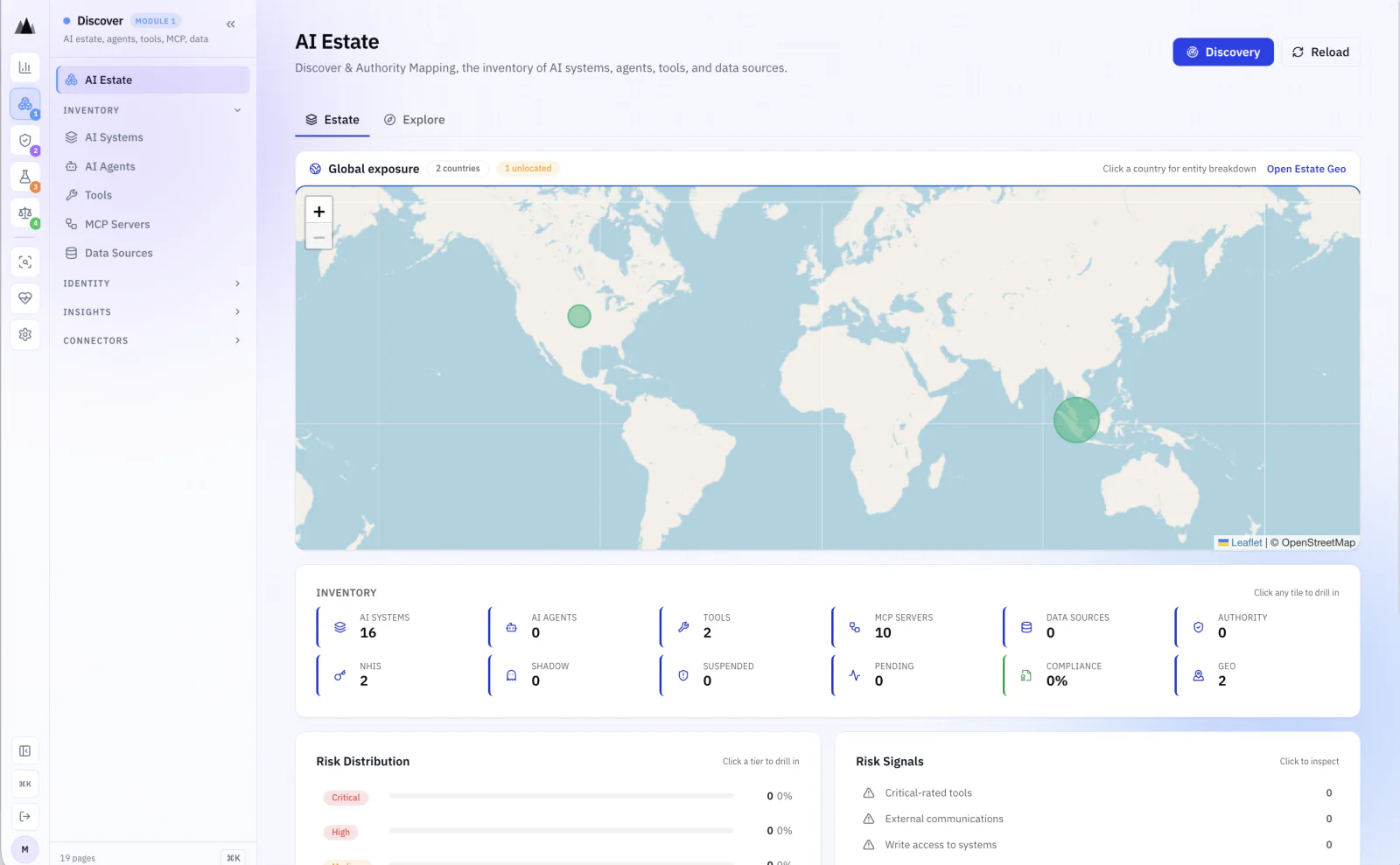1400x865 pixels.
Task: Switch to the Explore tab
Action: [x=415, y=120]
